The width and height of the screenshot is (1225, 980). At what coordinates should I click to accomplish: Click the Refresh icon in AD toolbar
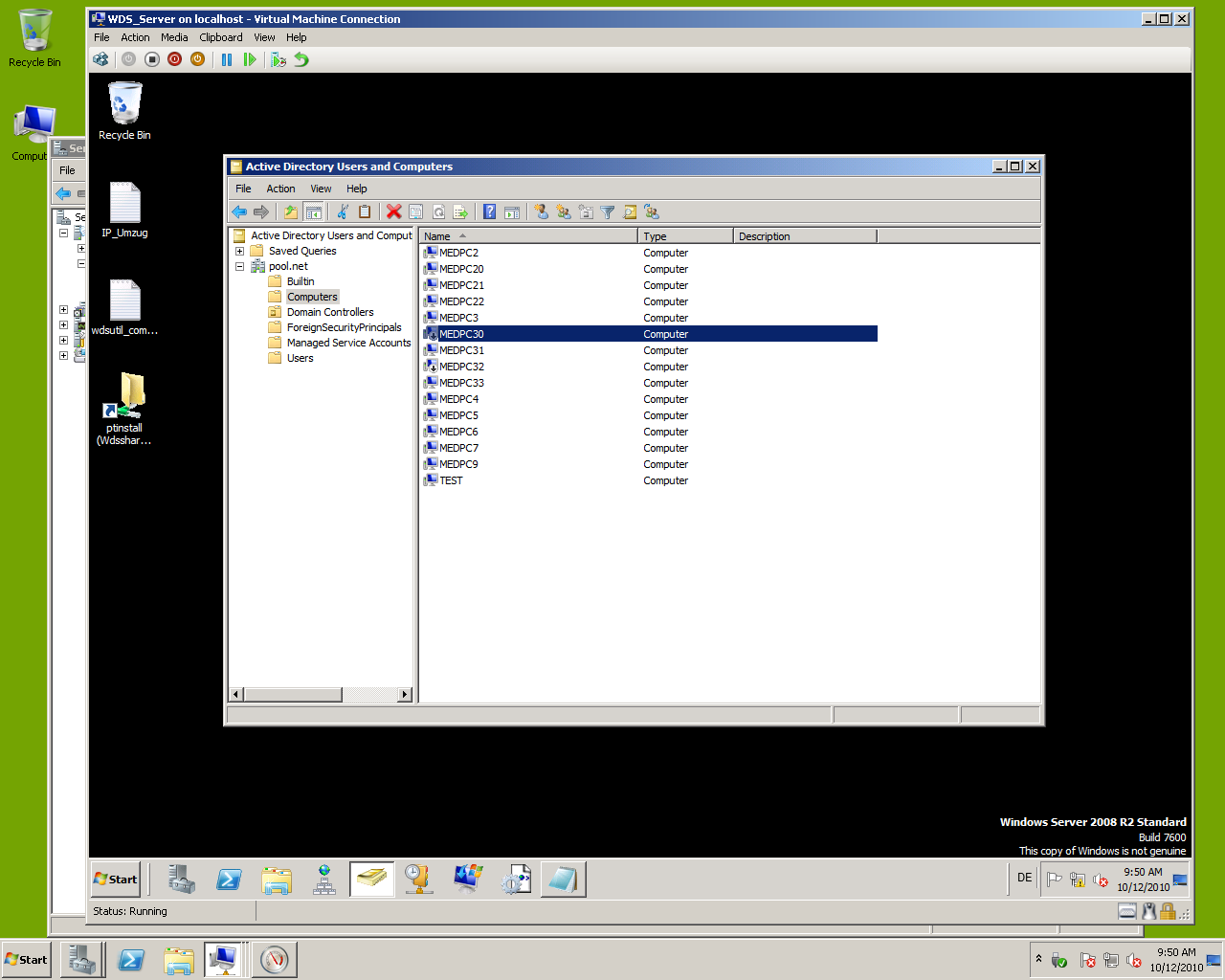coord(438,212)
